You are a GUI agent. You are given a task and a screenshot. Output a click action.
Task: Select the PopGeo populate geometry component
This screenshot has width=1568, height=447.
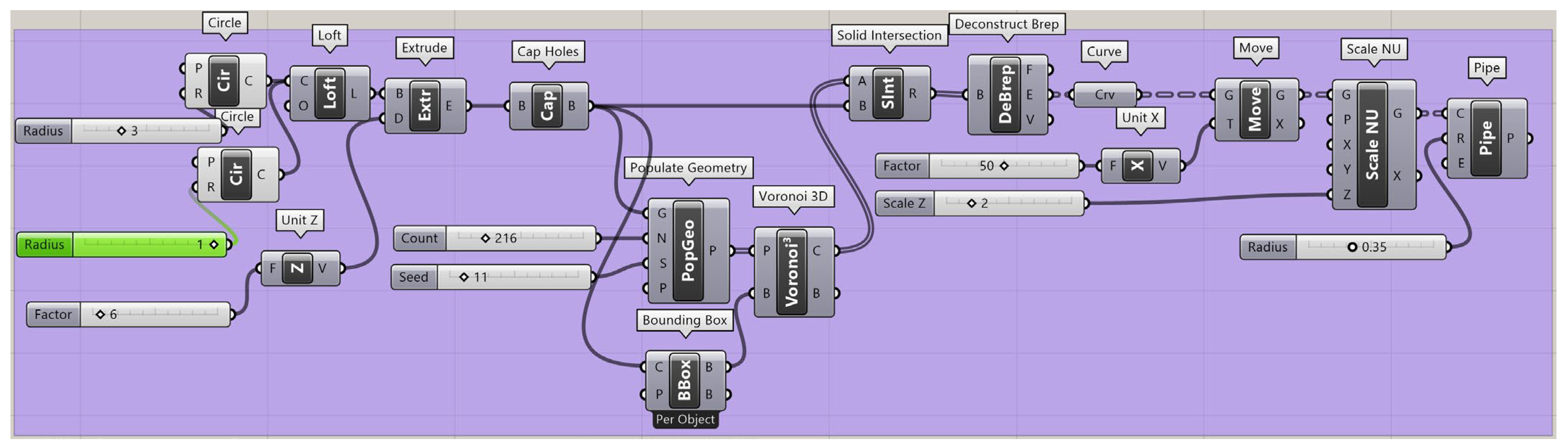[688, 250]
